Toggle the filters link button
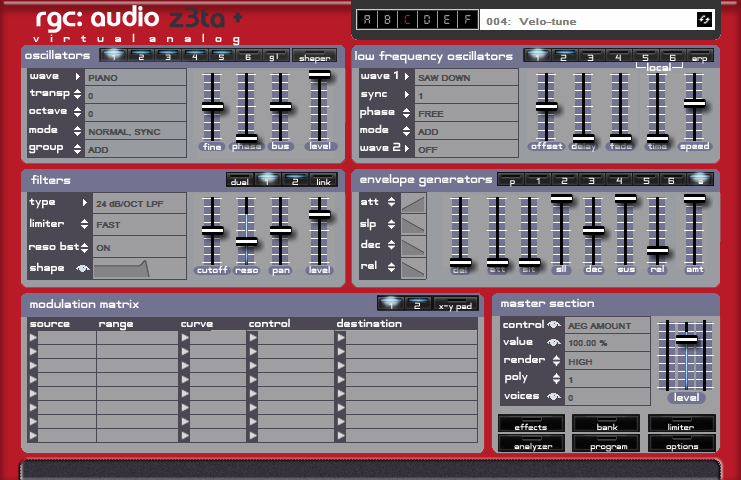Viewport: 741px width, 480px height. [323, 180]
